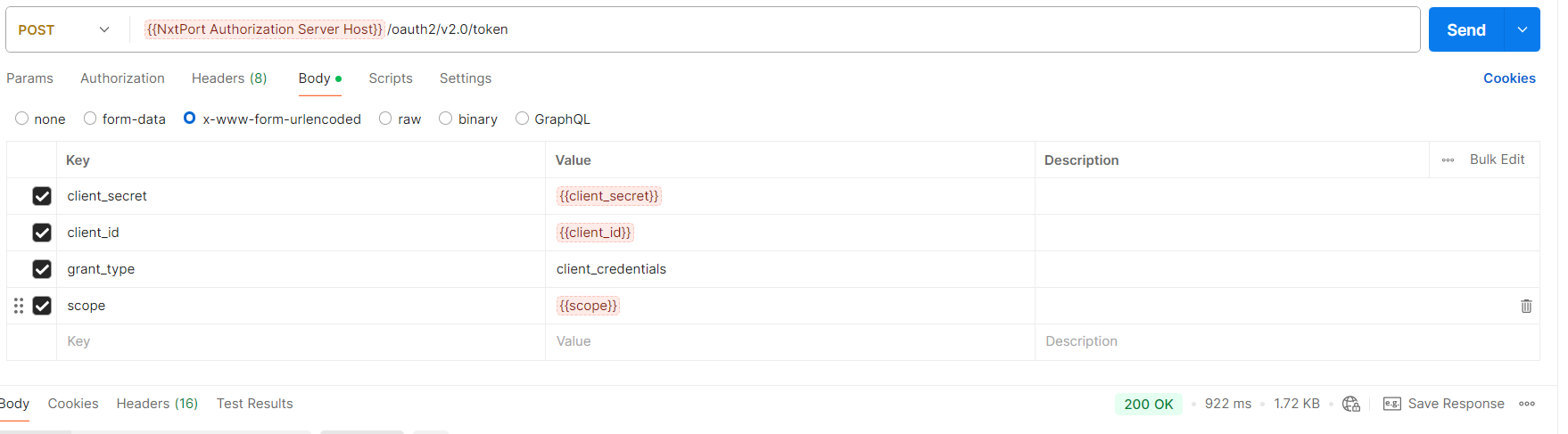Choose the form-data body radio button
The height and width of the screenshot is (434, 1568).
(90, 119)
